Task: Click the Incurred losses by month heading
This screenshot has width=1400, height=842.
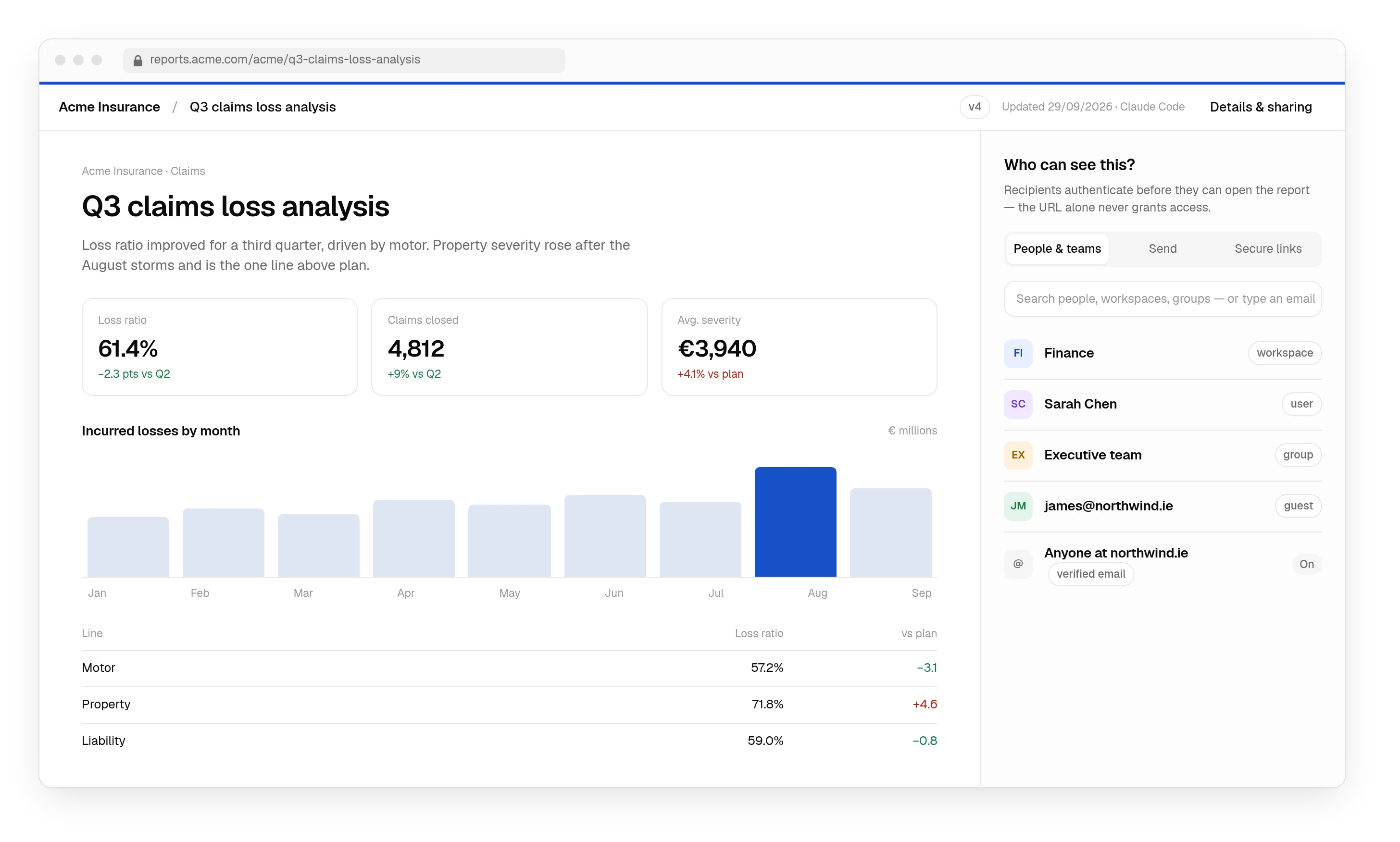Action: (x=161, y=431)
